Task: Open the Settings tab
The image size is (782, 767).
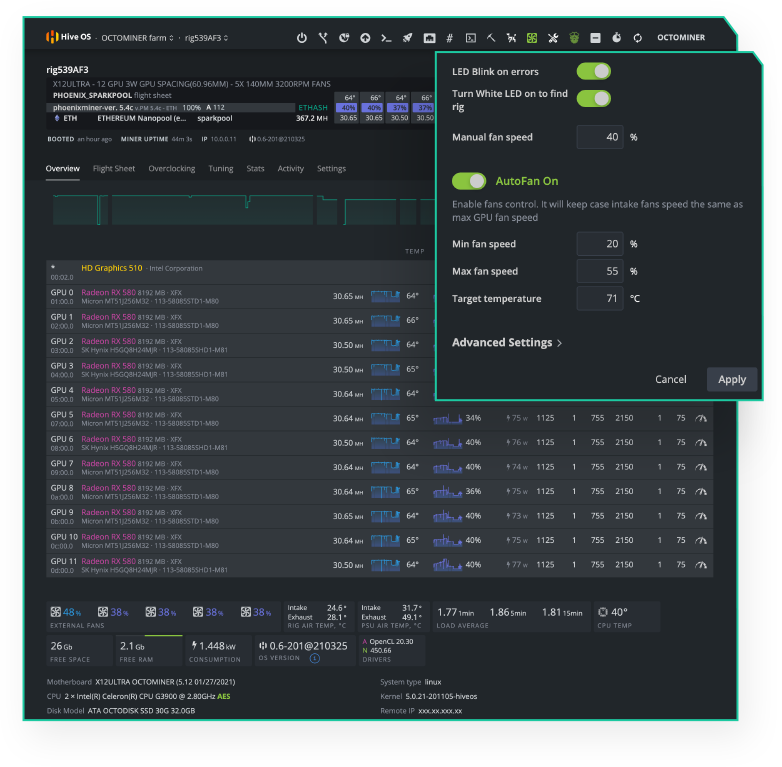Action: pos(331,169)
